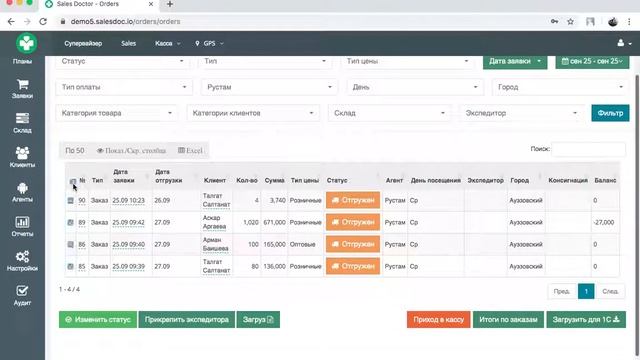Screen dimensions: 640x360
Task: Open Настройки gears icon in sidebar
Action: [22, 257]
